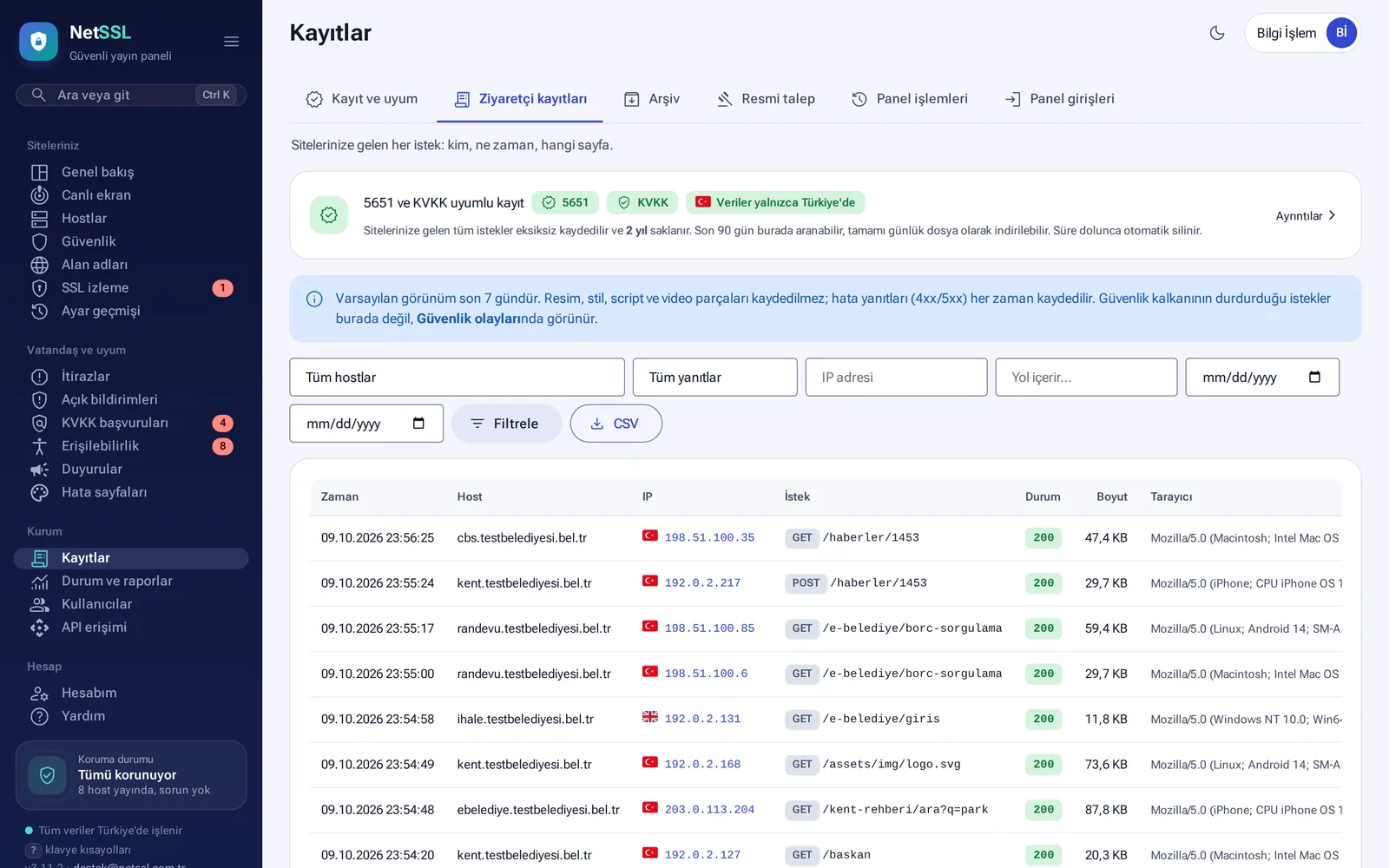1389x868 pixels.
Task: Open Açık bildirimleri item
Action: pos(131,399)
